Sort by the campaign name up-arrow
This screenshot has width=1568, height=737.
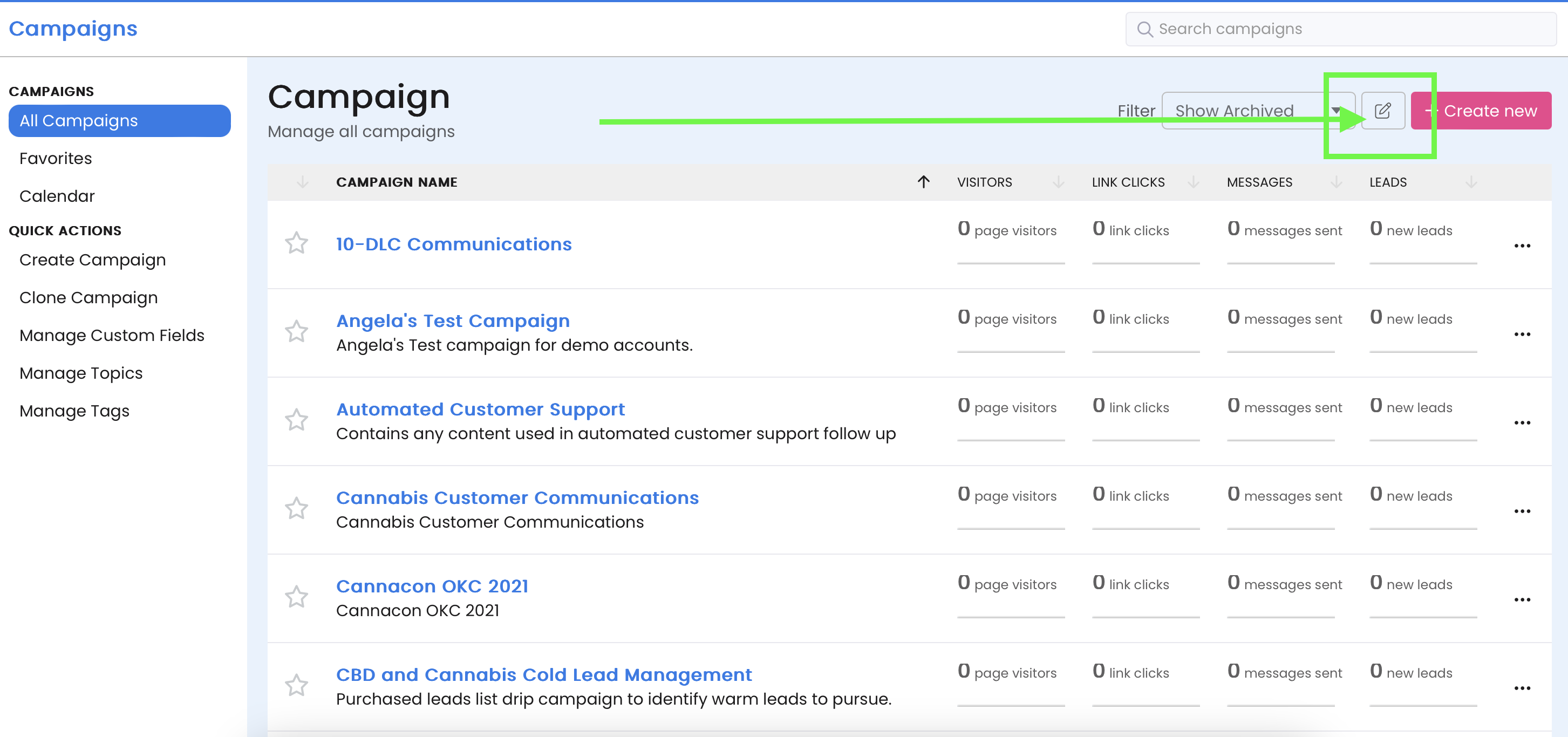923,182
